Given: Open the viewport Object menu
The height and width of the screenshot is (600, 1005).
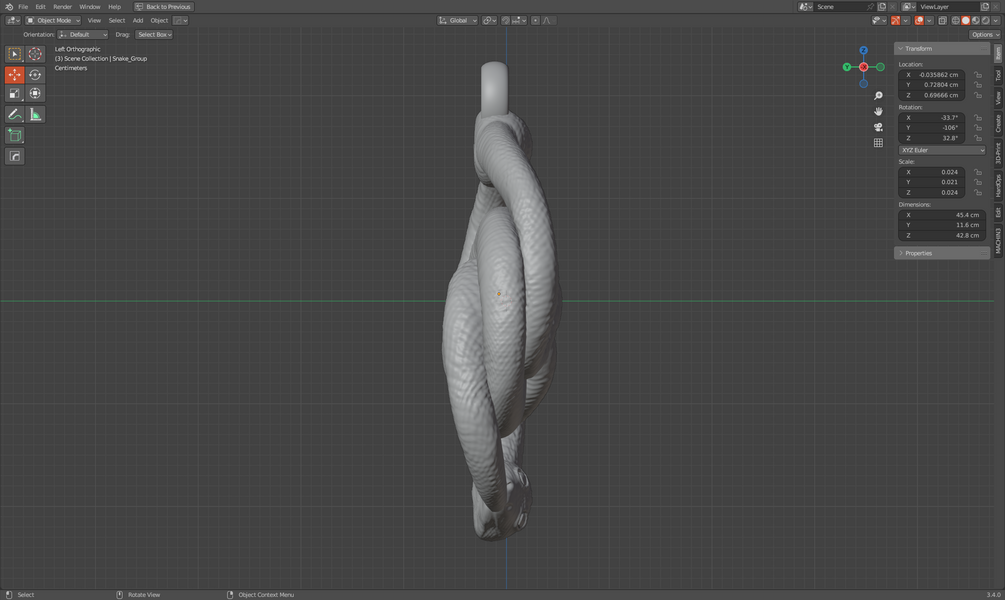Looking at the screenshot, I should (x=159, y=21).
